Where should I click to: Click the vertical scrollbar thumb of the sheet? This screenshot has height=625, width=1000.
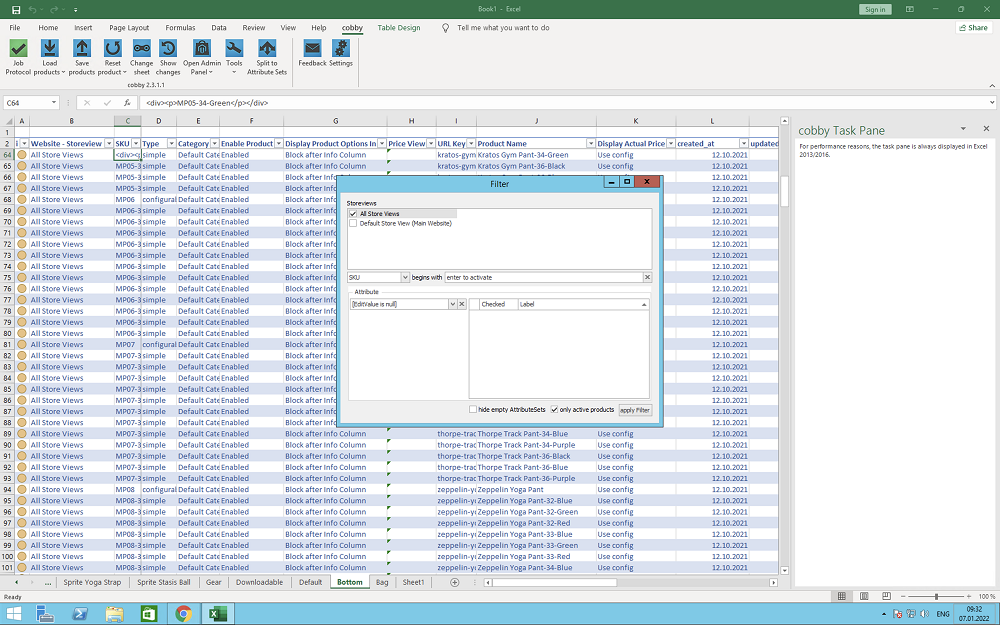(784, 191)
